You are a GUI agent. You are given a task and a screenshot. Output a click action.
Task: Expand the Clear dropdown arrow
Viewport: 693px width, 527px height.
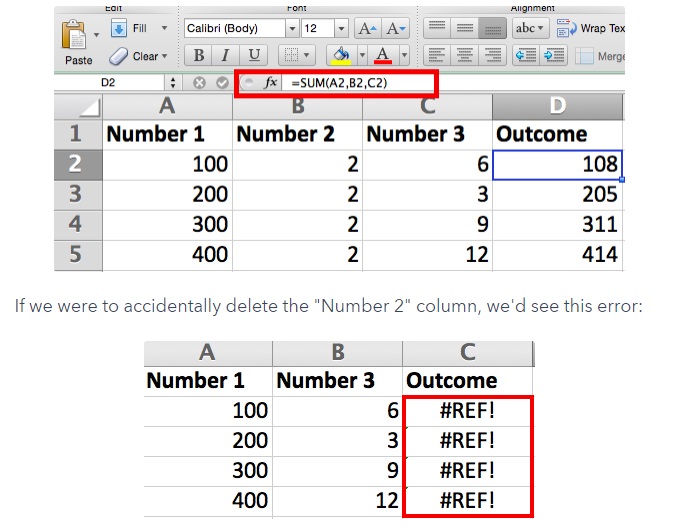(164, 56)
